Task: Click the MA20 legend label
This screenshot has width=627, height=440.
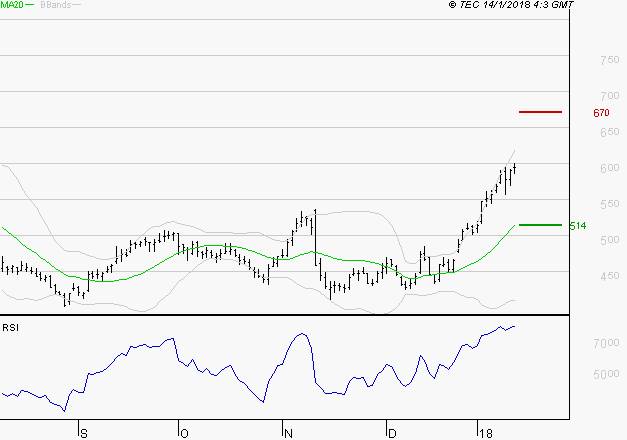Action: tap(11, 6)
